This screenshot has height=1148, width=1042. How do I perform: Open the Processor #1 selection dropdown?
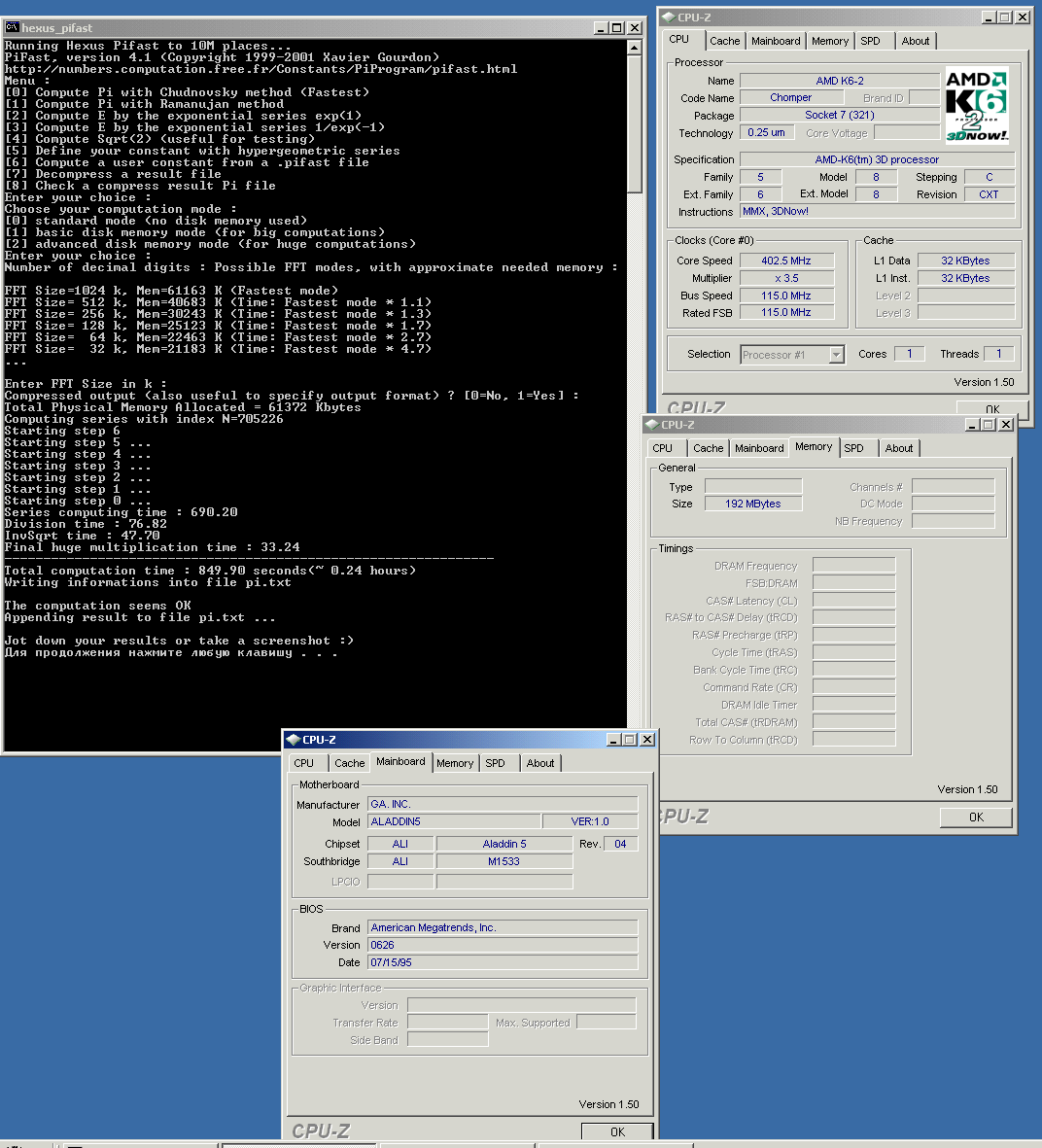pyautogui.click(x=836, y=355)
